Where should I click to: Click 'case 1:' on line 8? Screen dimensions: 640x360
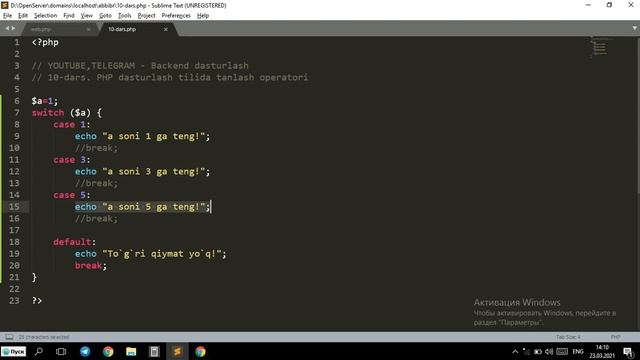click(72, 124)
